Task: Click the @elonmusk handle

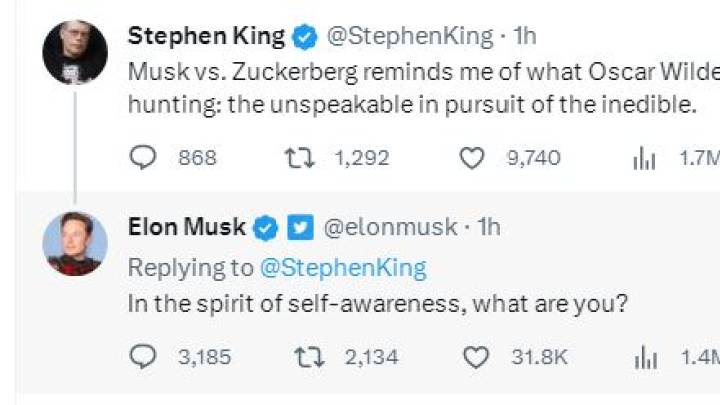Action: click(390, 227)
